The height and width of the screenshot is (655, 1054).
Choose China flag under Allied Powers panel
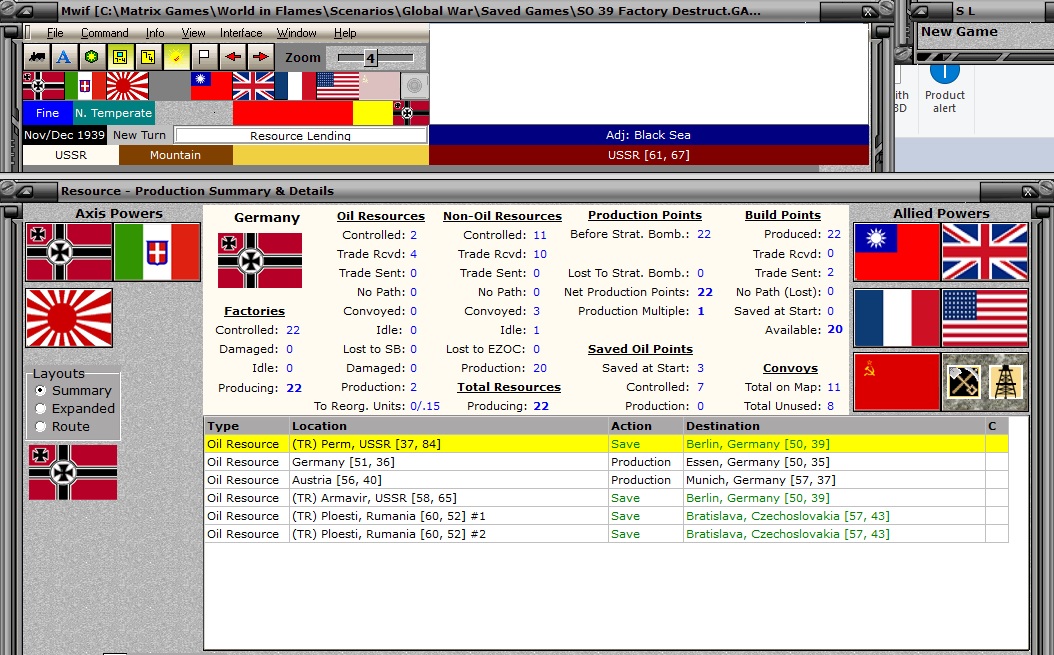[897, 252]
